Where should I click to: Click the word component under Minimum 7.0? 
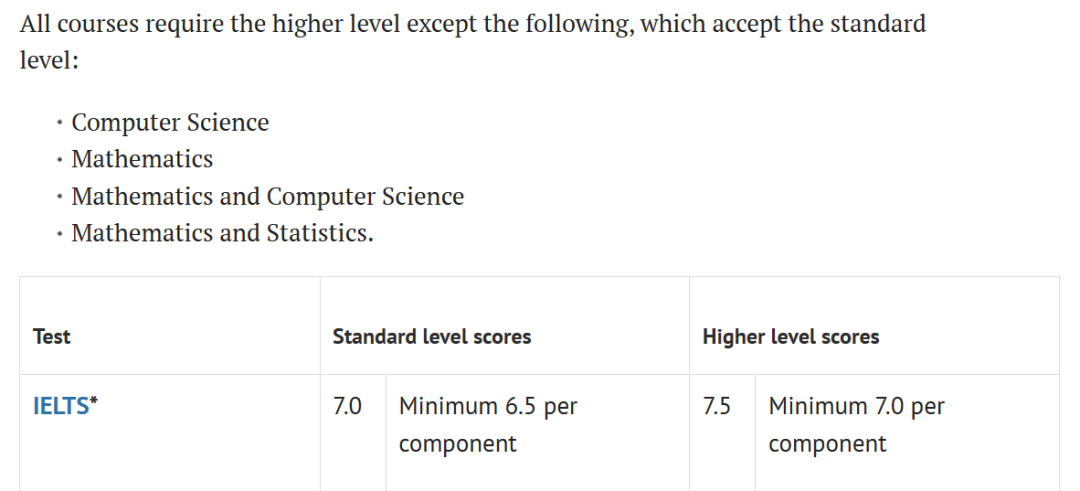(x=827, y=443)
